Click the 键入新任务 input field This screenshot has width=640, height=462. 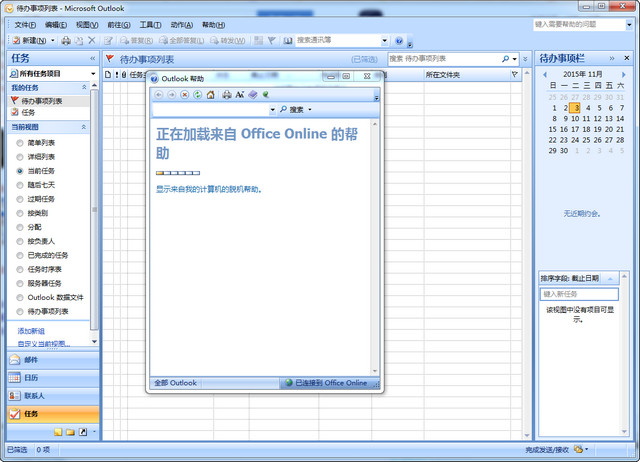(x=579, y=294)
